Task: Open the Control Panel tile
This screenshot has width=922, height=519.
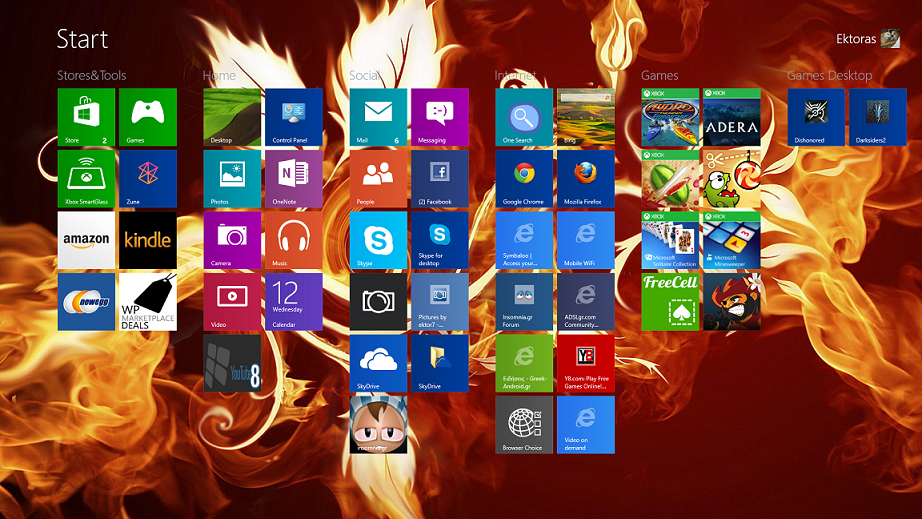Action: [293, 117]
